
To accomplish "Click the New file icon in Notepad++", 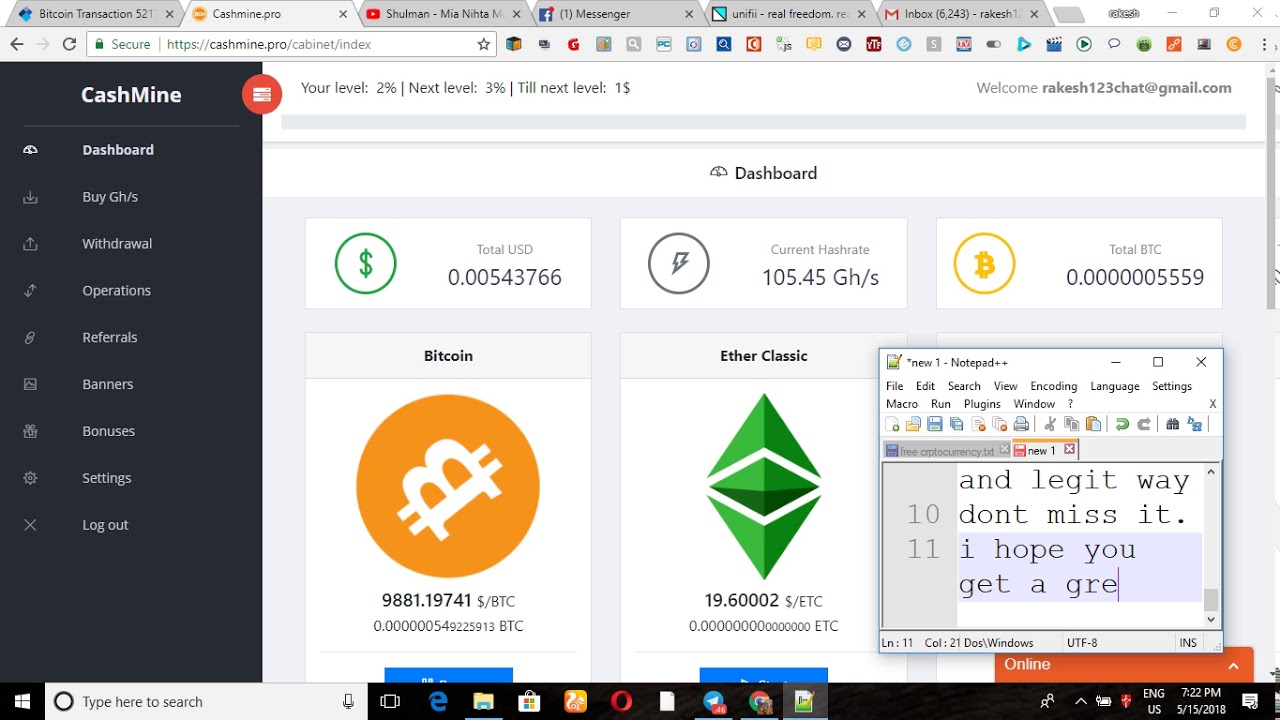I will [892, 425].
